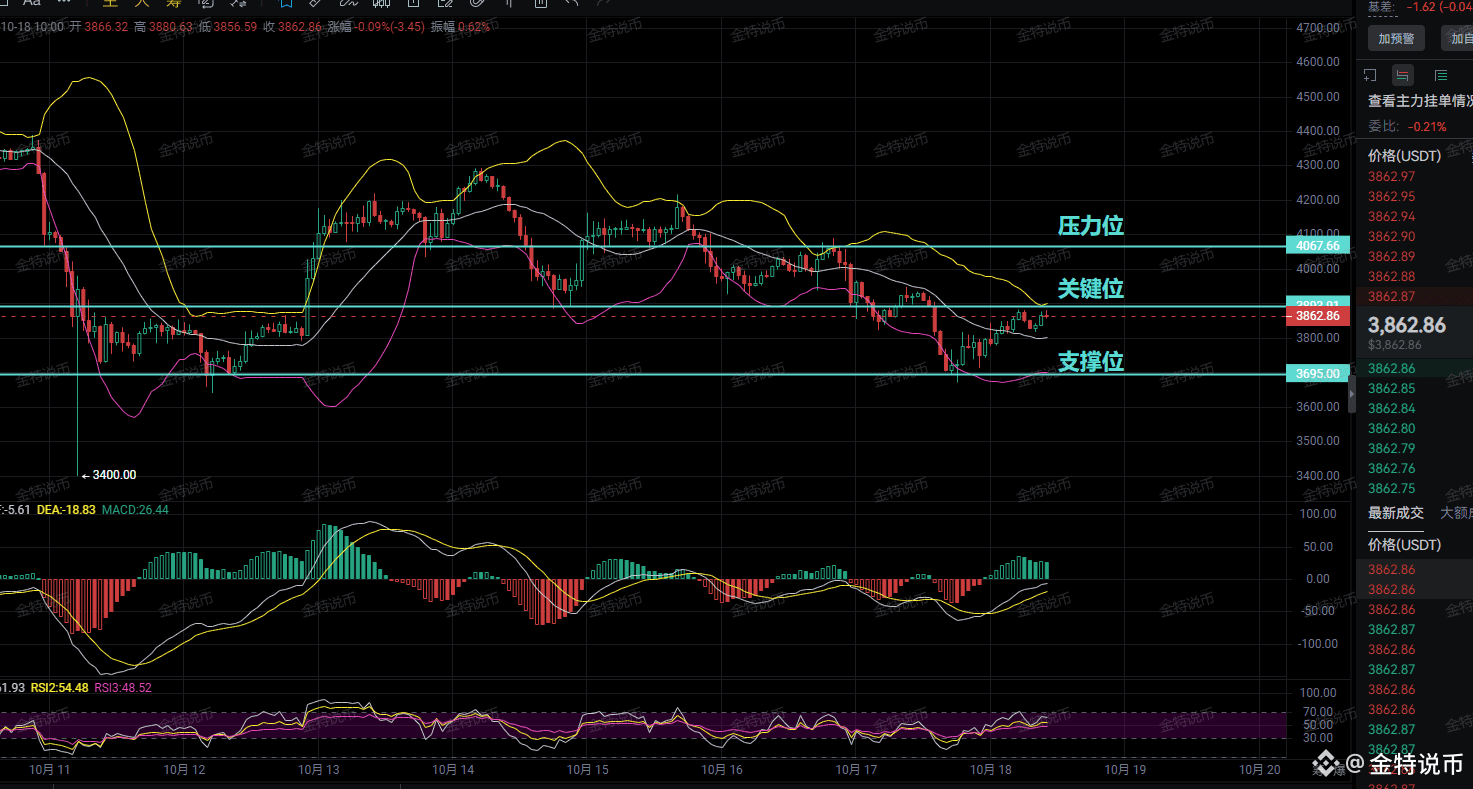Click the large 3,862.86 last price
The width and height of the screenshot is (1473, 789).
point(1407,325)
